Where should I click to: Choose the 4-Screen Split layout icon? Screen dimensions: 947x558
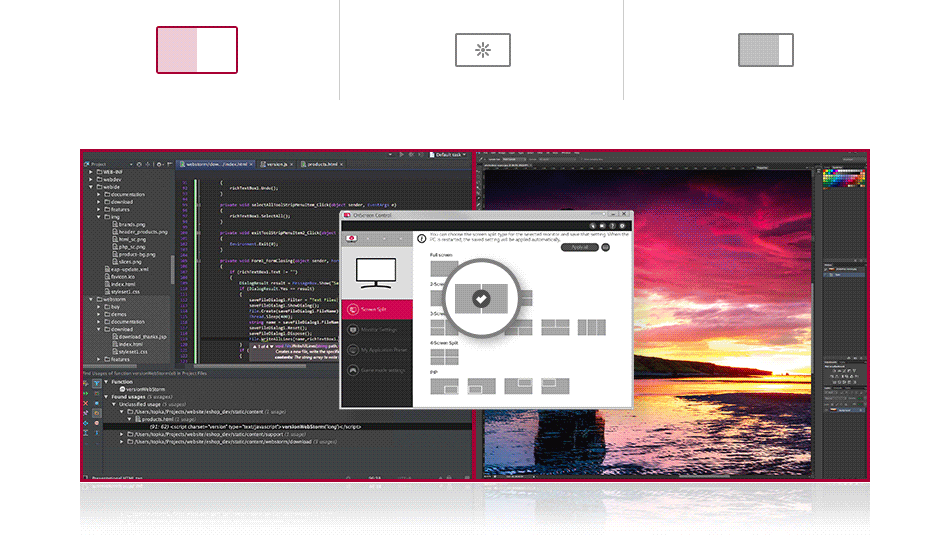click(x=445, y=357)
